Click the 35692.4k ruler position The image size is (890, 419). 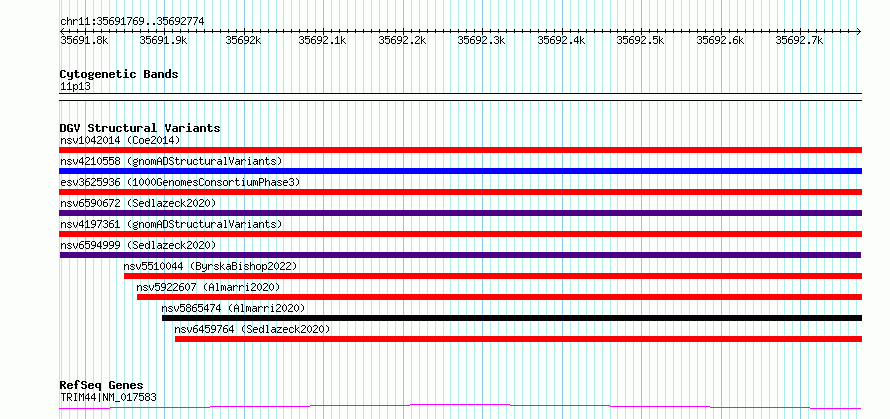(561, 40)
